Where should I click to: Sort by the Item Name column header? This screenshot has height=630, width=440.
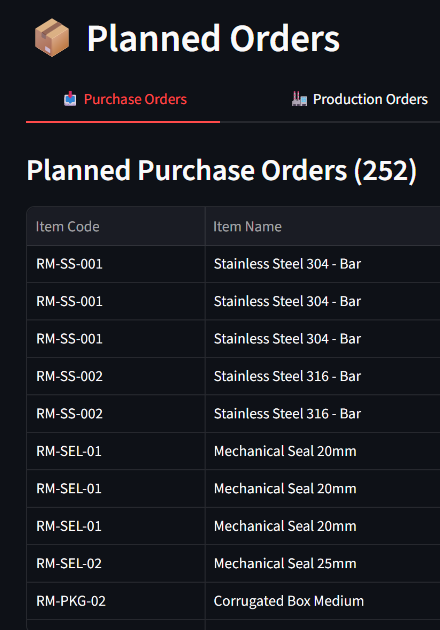pos(322,227)
